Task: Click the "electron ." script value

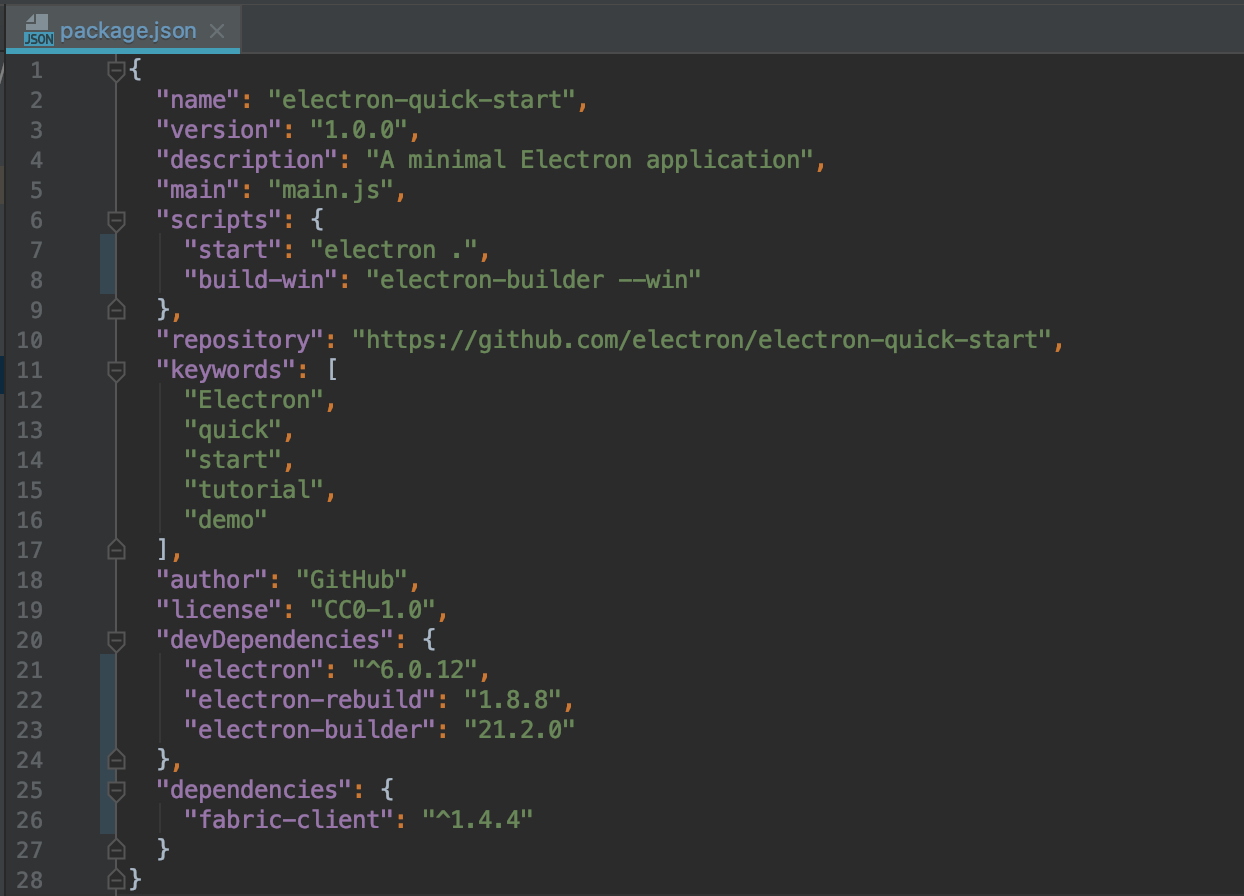Action: click(395, 250)
